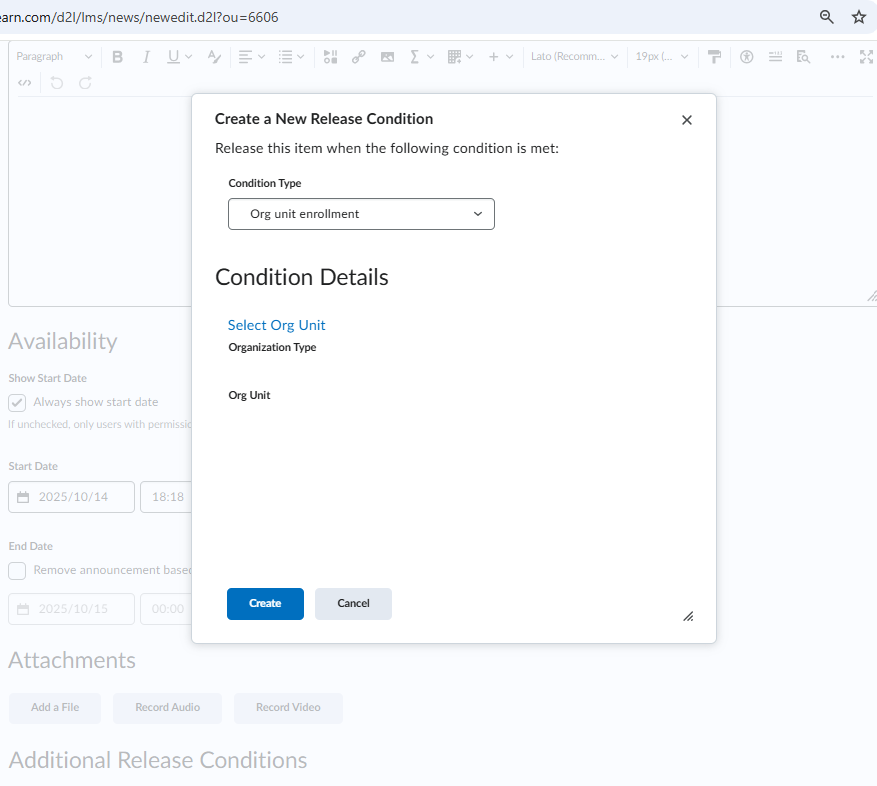The width and height of the screenshot is (877, 786).
Task: Click the undo icon
Action: 56,83
